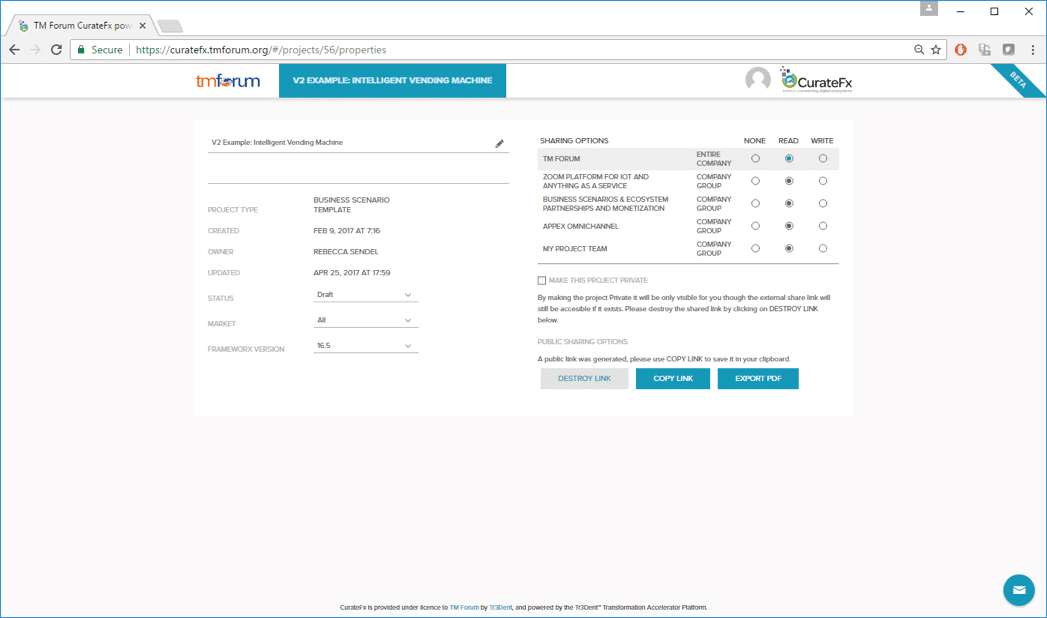Image resolution: width=1047 pixels, height=618 pixels.
Task: Click the CurateFx logo
Action: click(816, 80)
